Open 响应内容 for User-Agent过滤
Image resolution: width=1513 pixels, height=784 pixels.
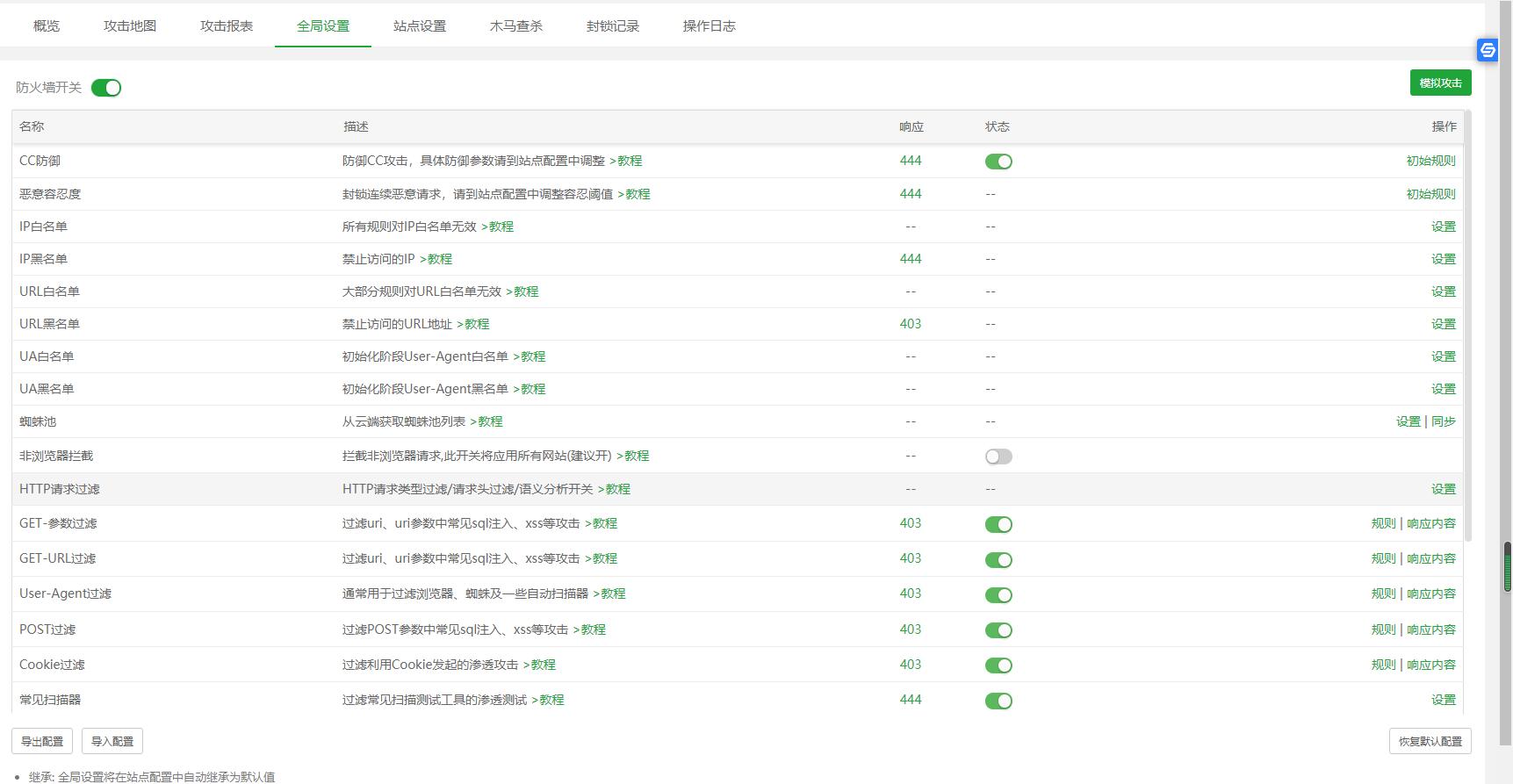pos(1430,593)
